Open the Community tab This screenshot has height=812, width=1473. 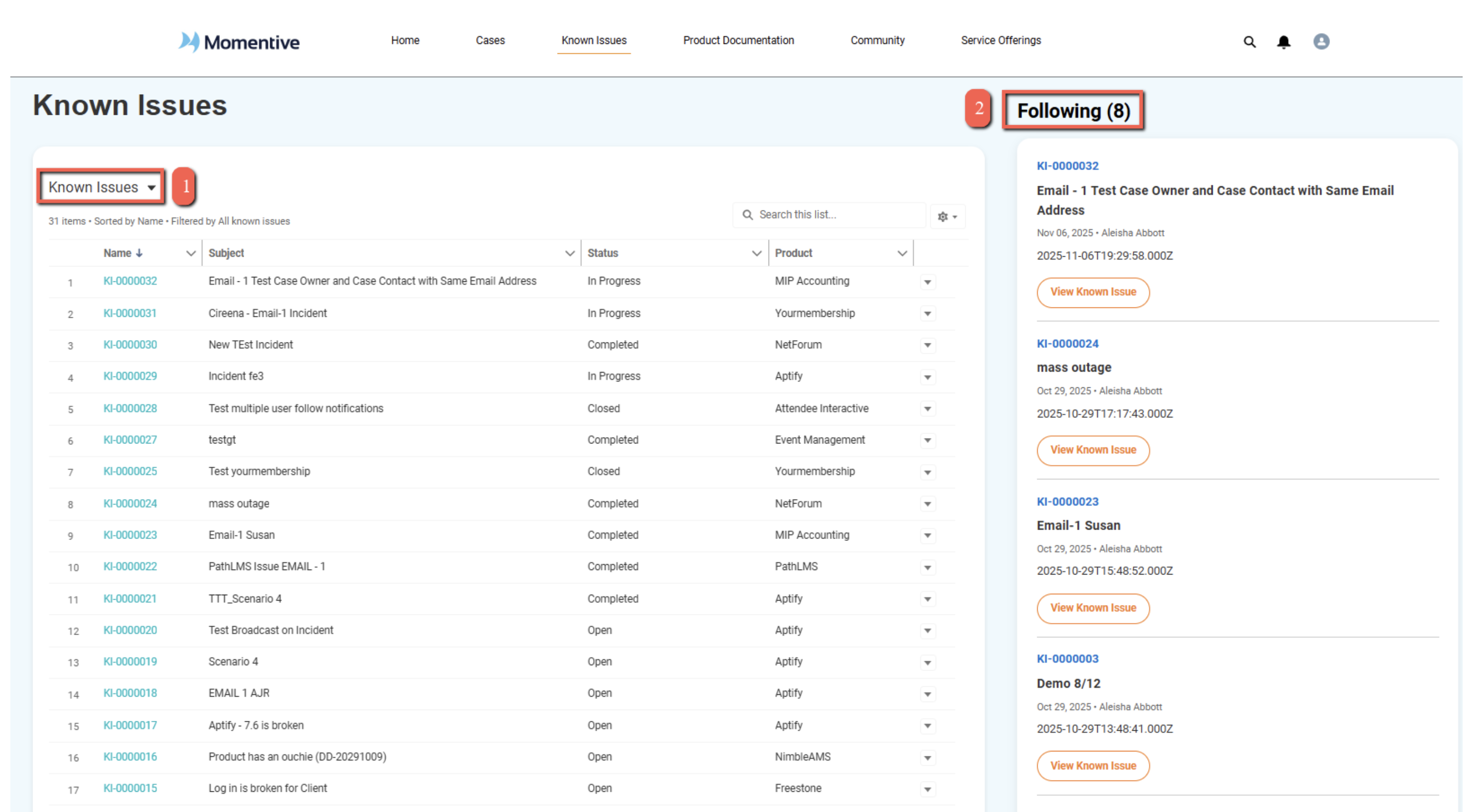tap(877, 40)
